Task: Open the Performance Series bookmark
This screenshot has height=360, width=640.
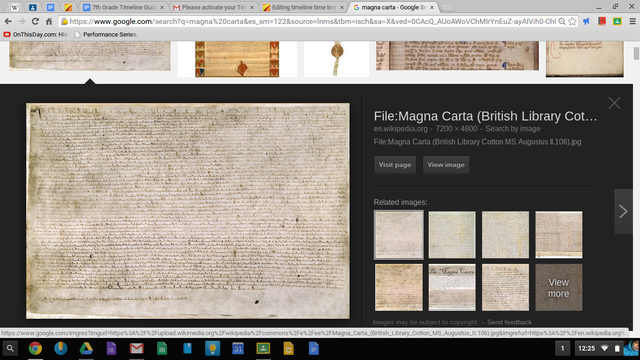Action: coord(106,35)
